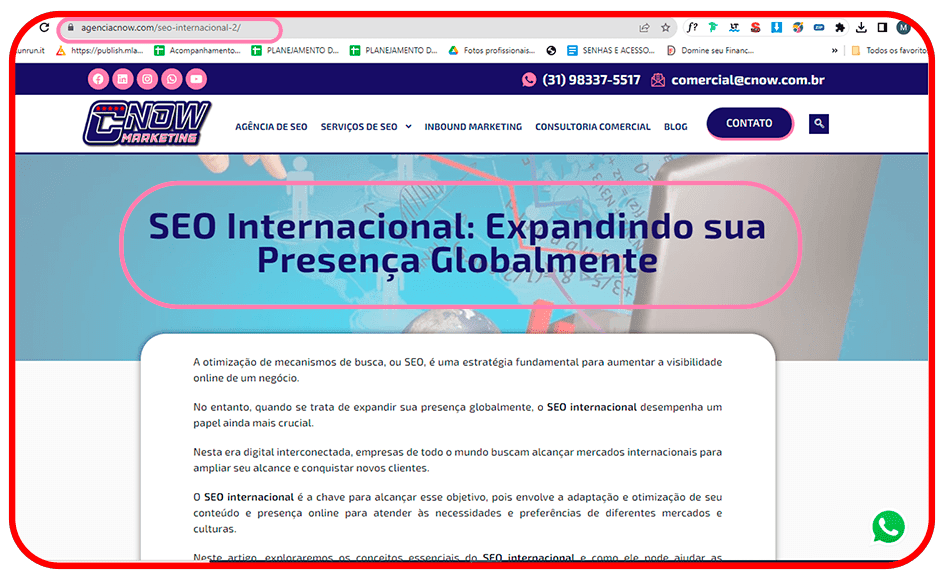The height and width of the screenshot is (572, 947).
Task: Open the 'f?' font finder extension
Action: point(692,27)
